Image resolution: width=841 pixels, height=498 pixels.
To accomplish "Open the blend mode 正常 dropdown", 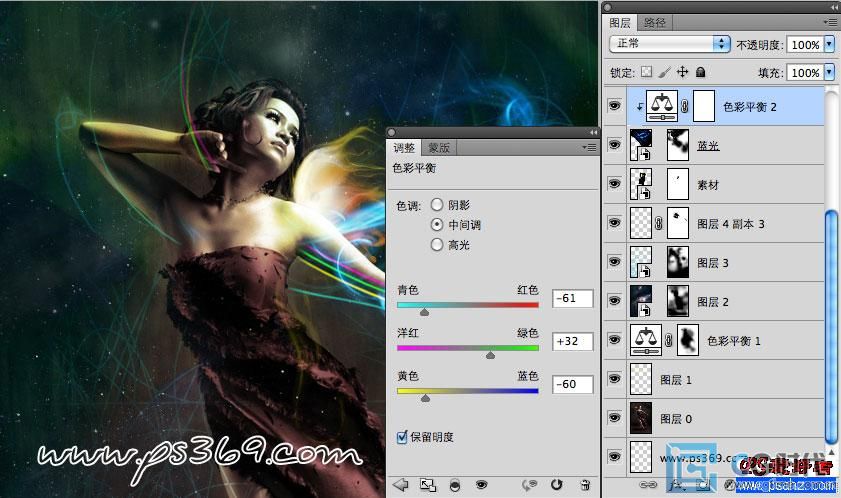I will click(670, 43).
